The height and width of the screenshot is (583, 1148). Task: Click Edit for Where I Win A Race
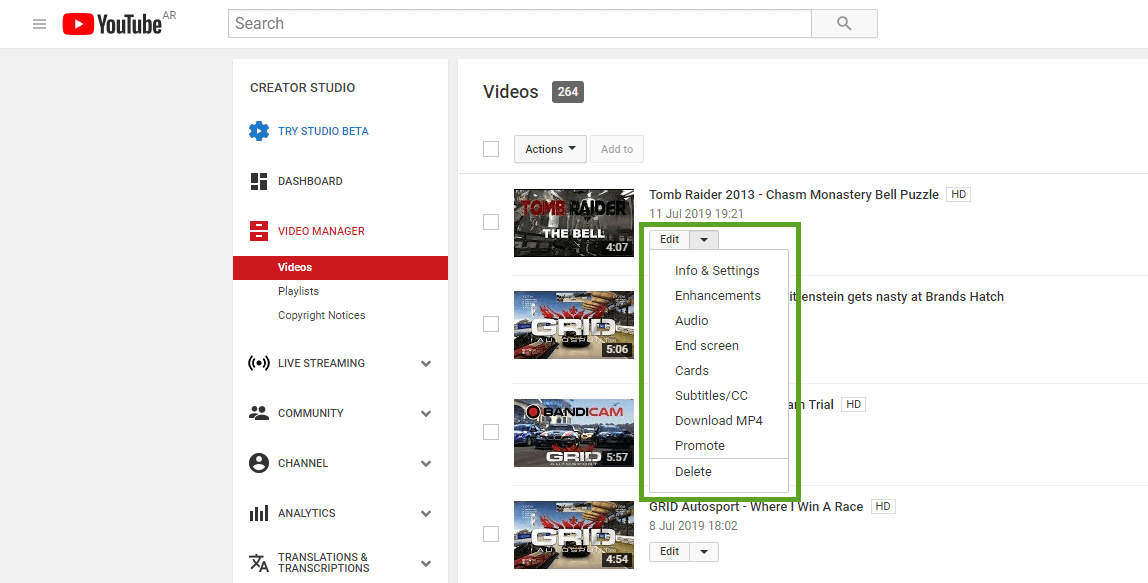pos(669,552)
